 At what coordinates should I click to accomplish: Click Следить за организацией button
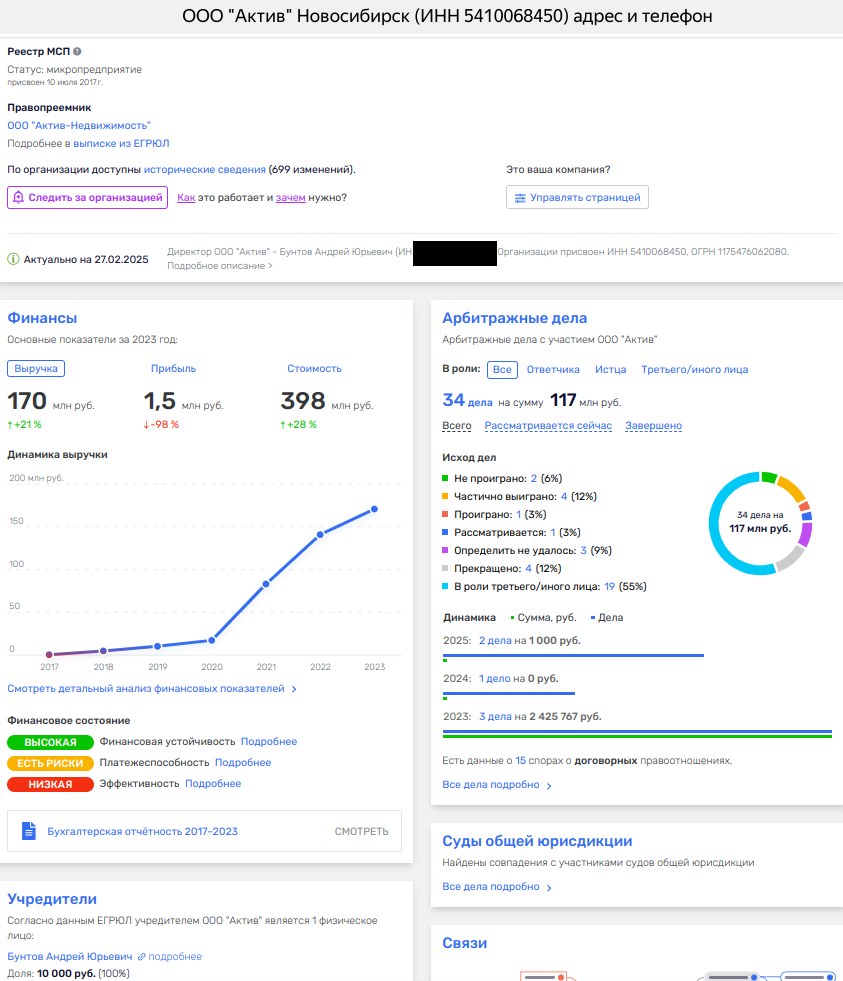click(88, 197)
